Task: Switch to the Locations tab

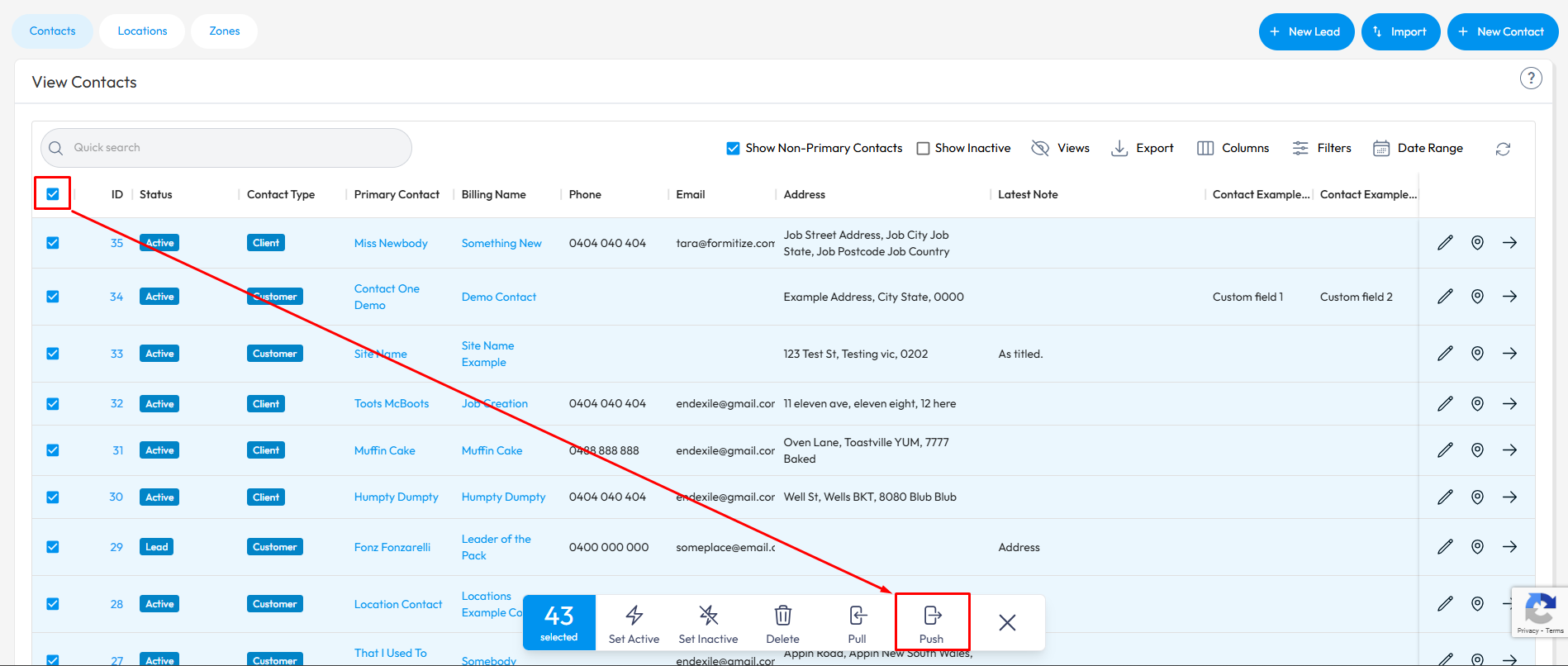Action: coord(142,31)
